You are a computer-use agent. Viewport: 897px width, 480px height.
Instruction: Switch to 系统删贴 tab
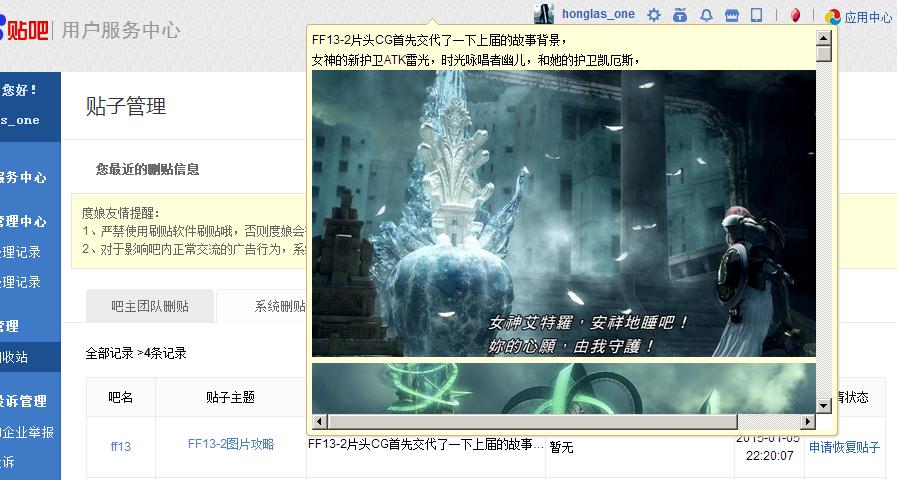(x=280, y=306)
